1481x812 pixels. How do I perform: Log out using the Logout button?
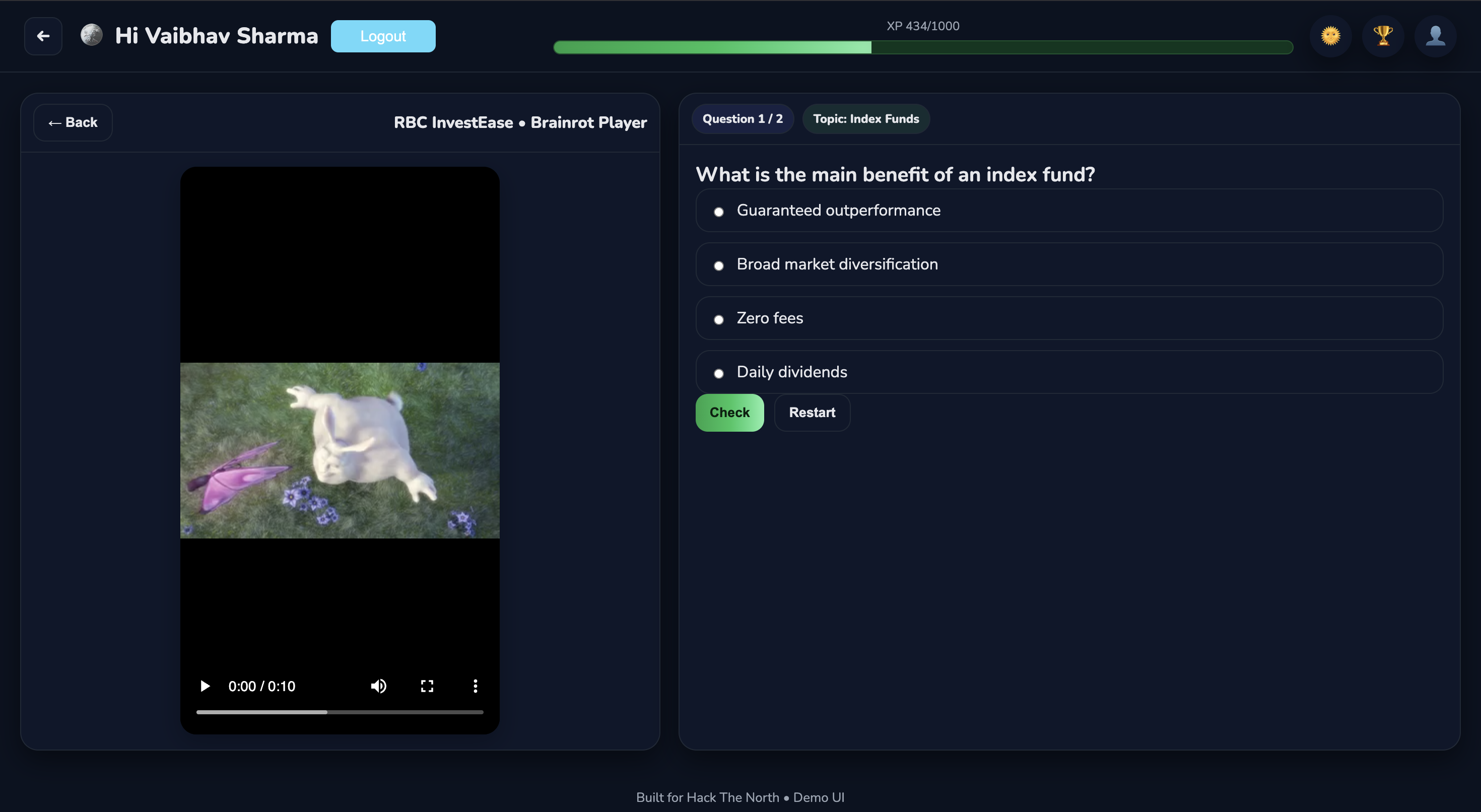(x=383, y=36)
